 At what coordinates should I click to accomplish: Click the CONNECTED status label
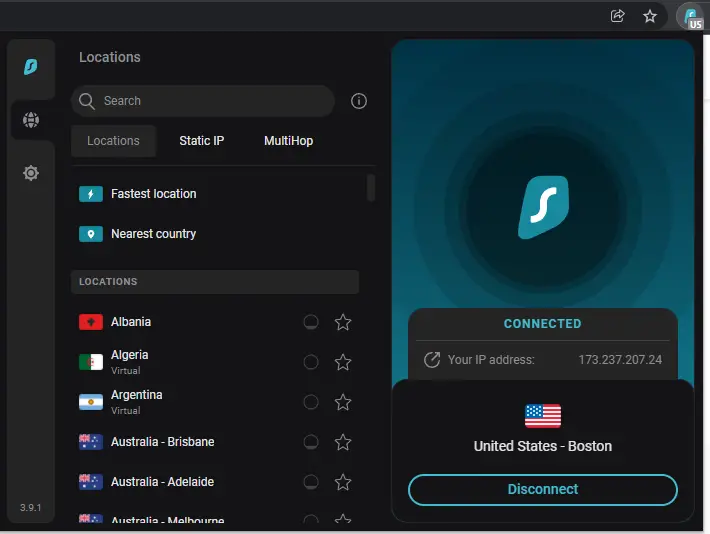tap(542, 324)
